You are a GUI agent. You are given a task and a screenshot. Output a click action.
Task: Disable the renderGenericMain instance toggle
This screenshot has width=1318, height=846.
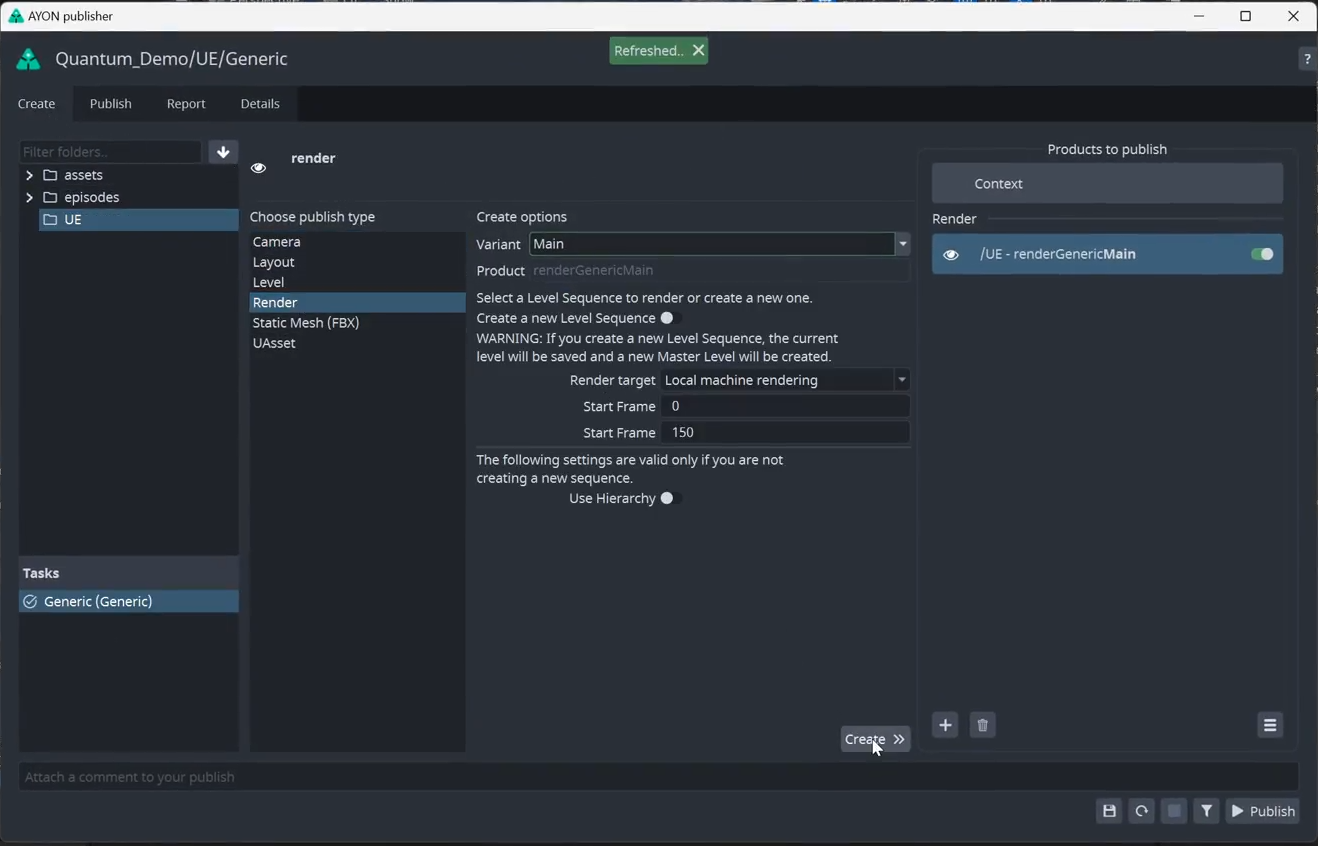pyautogui.click(x=1262, y=254)
